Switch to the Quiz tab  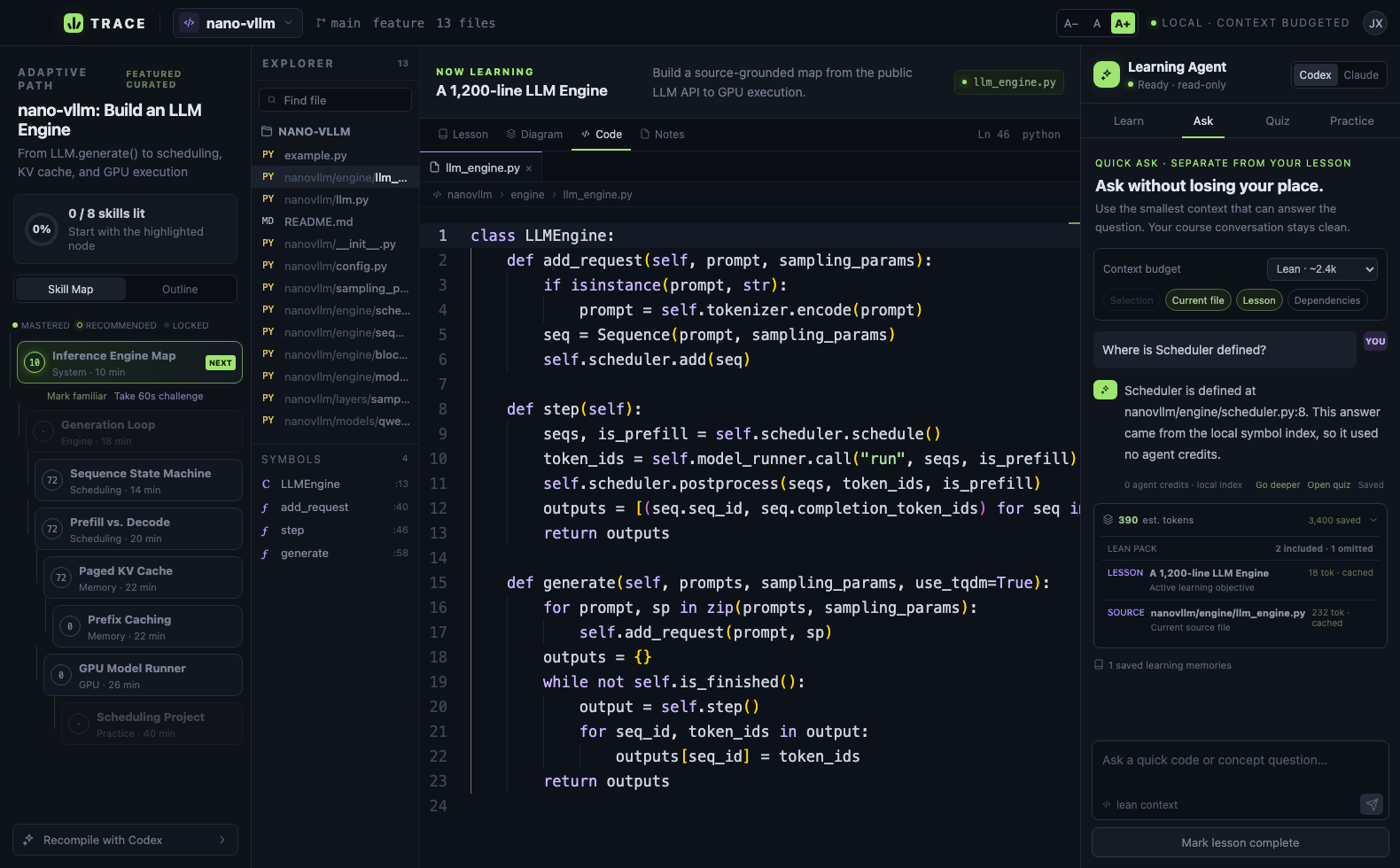[1278, 121]
